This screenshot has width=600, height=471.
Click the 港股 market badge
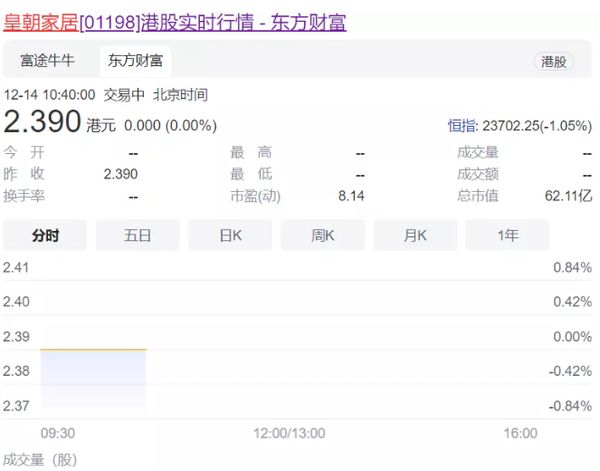[553, 62]
